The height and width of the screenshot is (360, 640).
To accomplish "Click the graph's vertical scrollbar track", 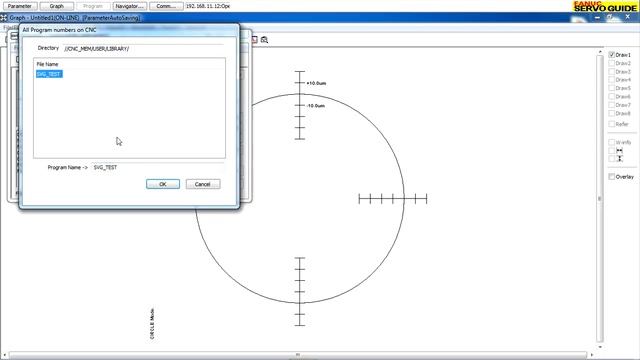I will 600,199.
